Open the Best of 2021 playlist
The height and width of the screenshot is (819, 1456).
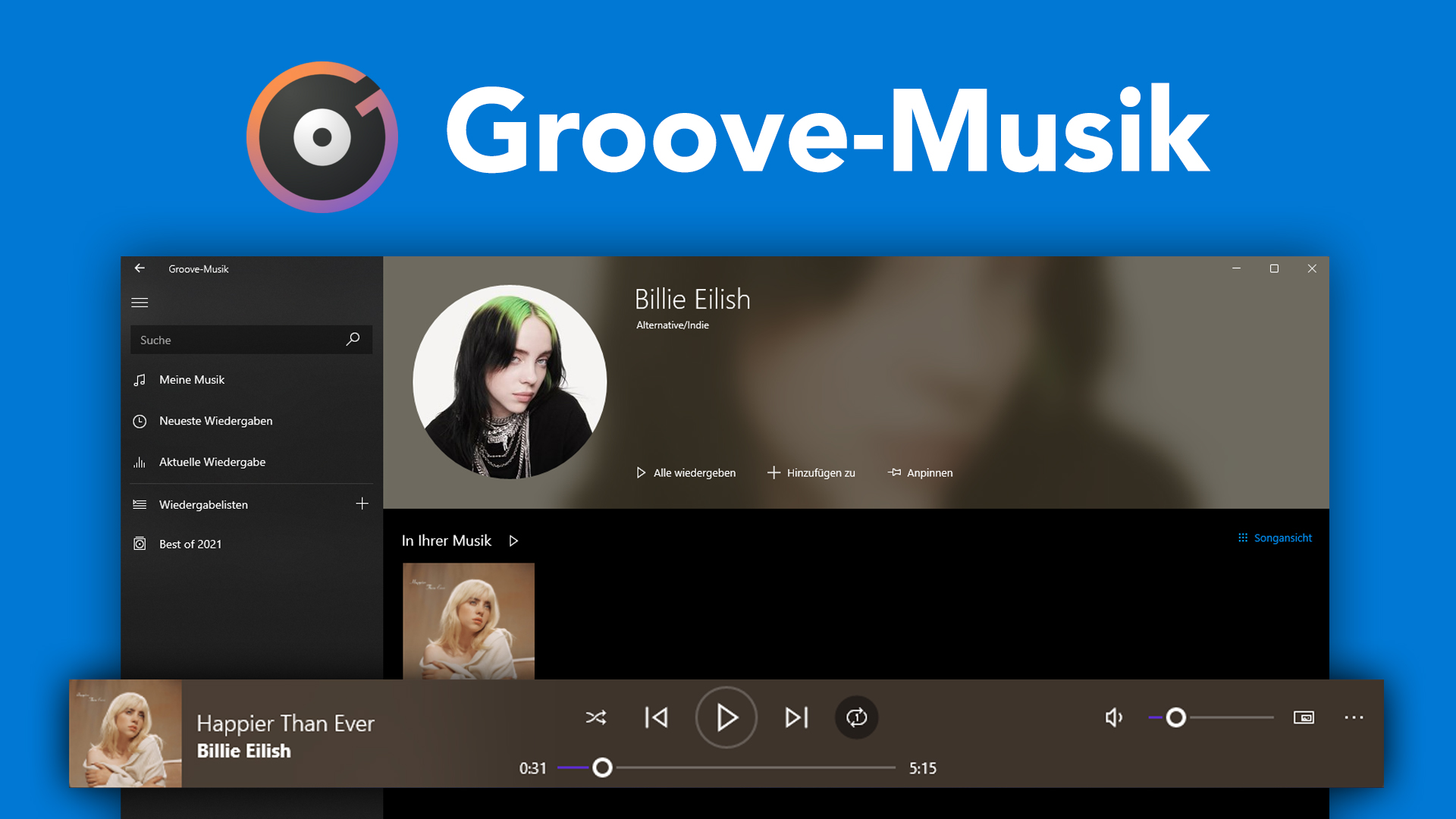[x=190, y=544]
